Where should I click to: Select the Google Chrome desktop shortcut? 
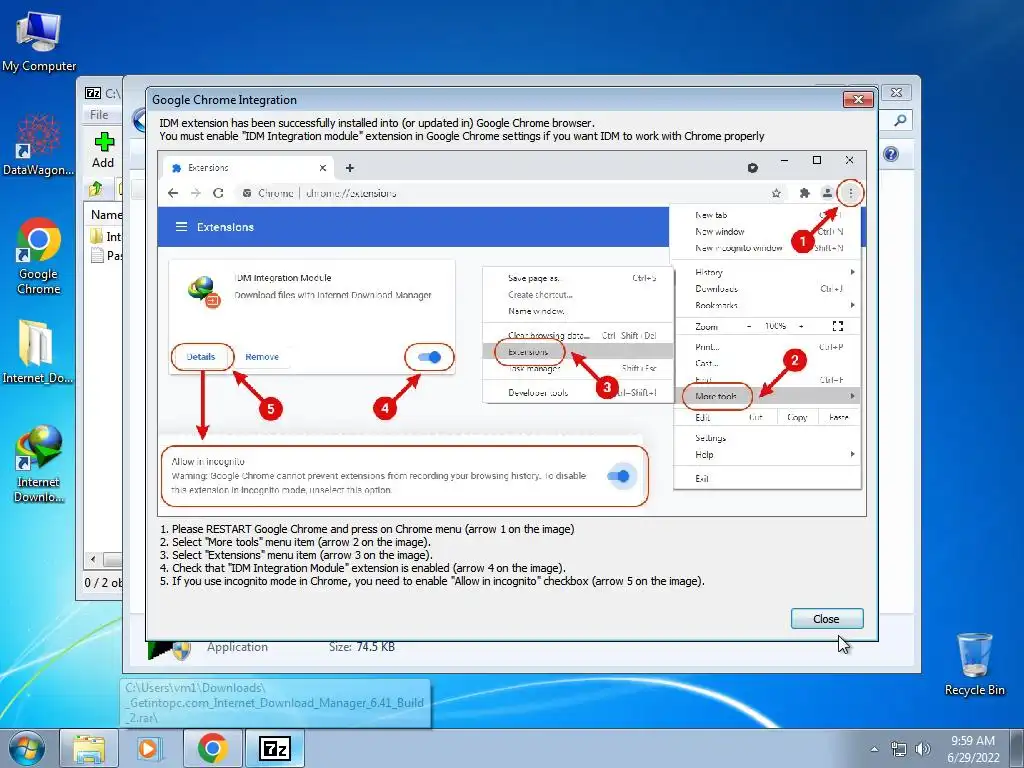pos(39,257)
